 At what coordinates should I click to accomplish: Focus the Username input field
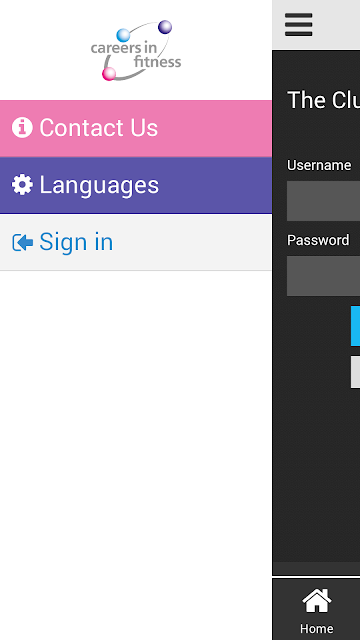pyautogui.click(x=323, y=201)
